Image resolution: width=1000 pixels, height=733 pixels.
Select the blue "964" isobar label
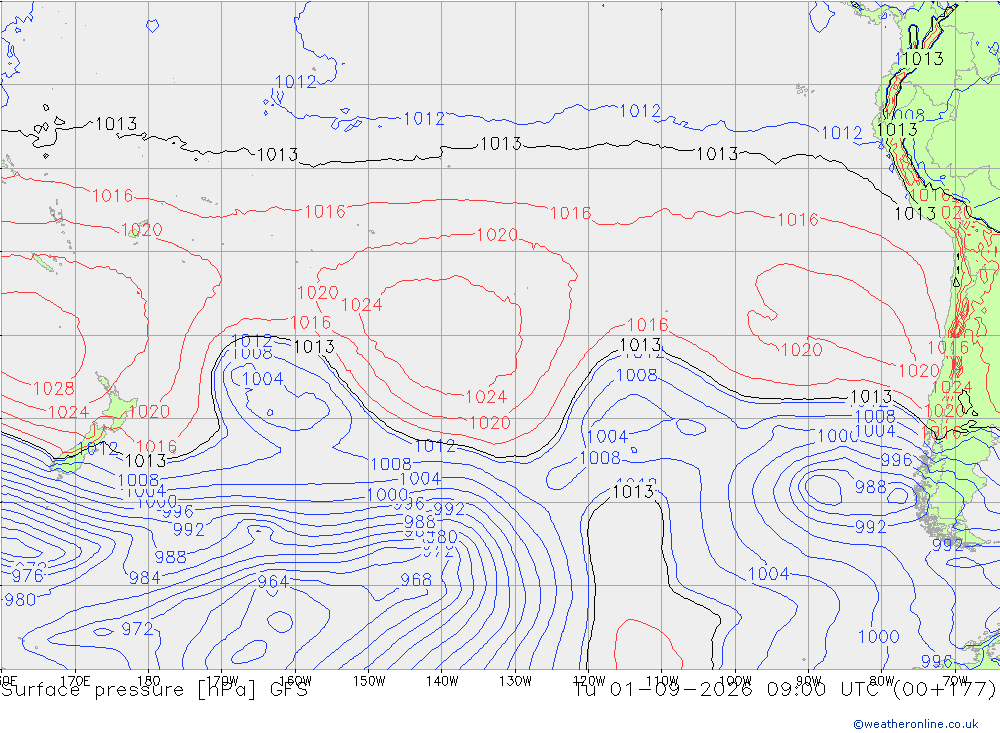[273, 582]
